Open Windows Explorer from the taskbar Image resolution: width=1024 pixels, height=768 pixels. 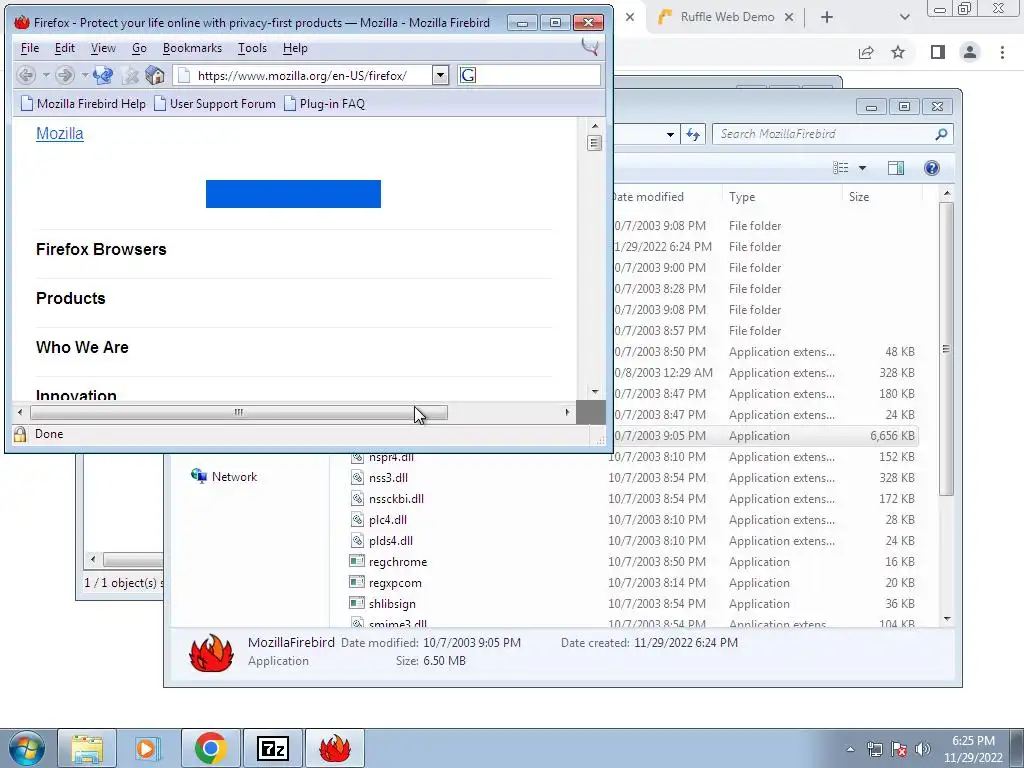coord(87,748)
